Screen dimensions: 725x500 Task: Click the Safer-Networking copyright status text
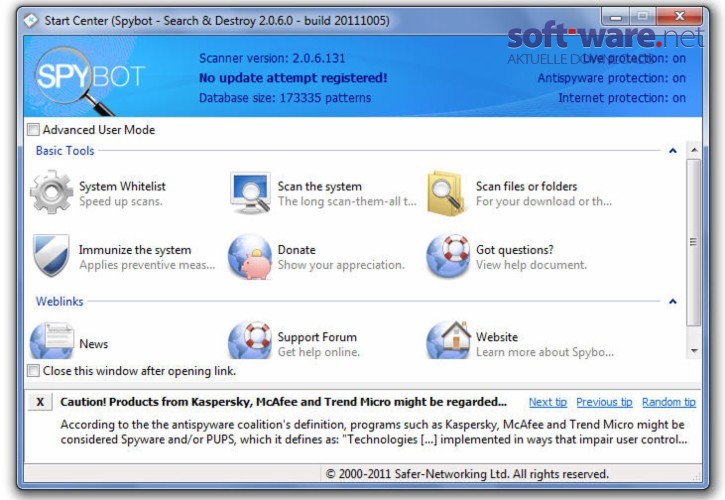point(467,474)
